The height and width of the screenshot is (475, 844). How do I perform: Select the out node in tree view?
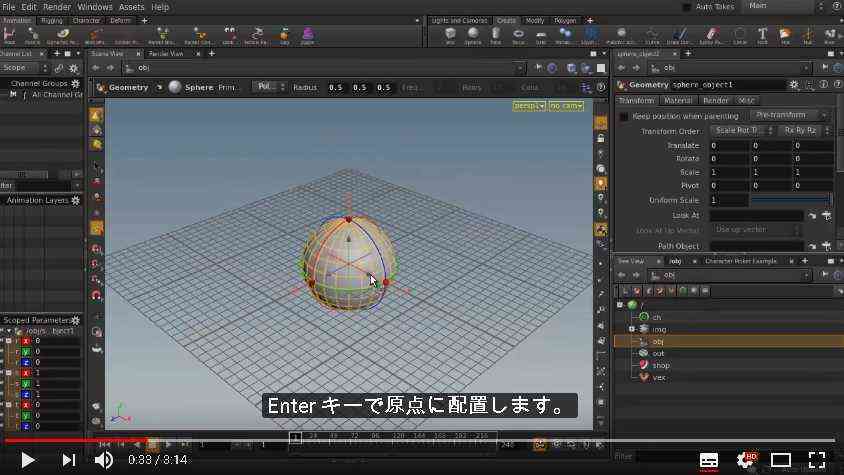[x=658, y=353]
